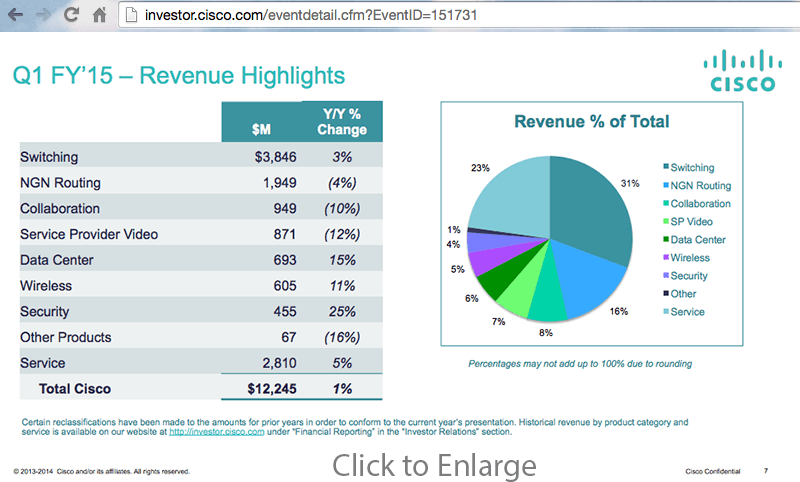800x482 pixels.
Task: Open the investor.cisco.com link in the footnote
Action: (215, 432)
